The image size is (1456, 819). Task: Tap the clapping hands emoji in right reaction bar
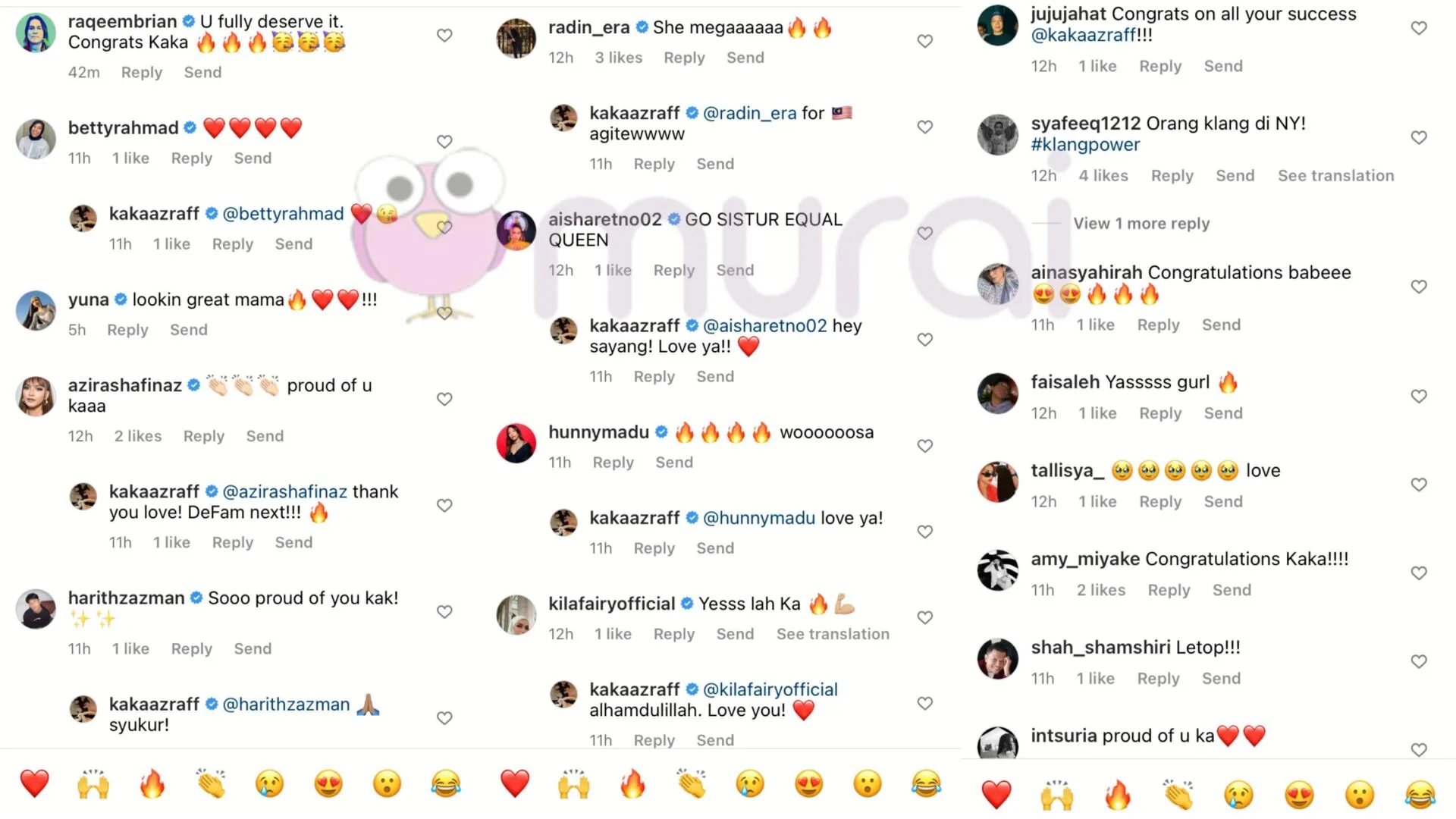point(1179,795)
